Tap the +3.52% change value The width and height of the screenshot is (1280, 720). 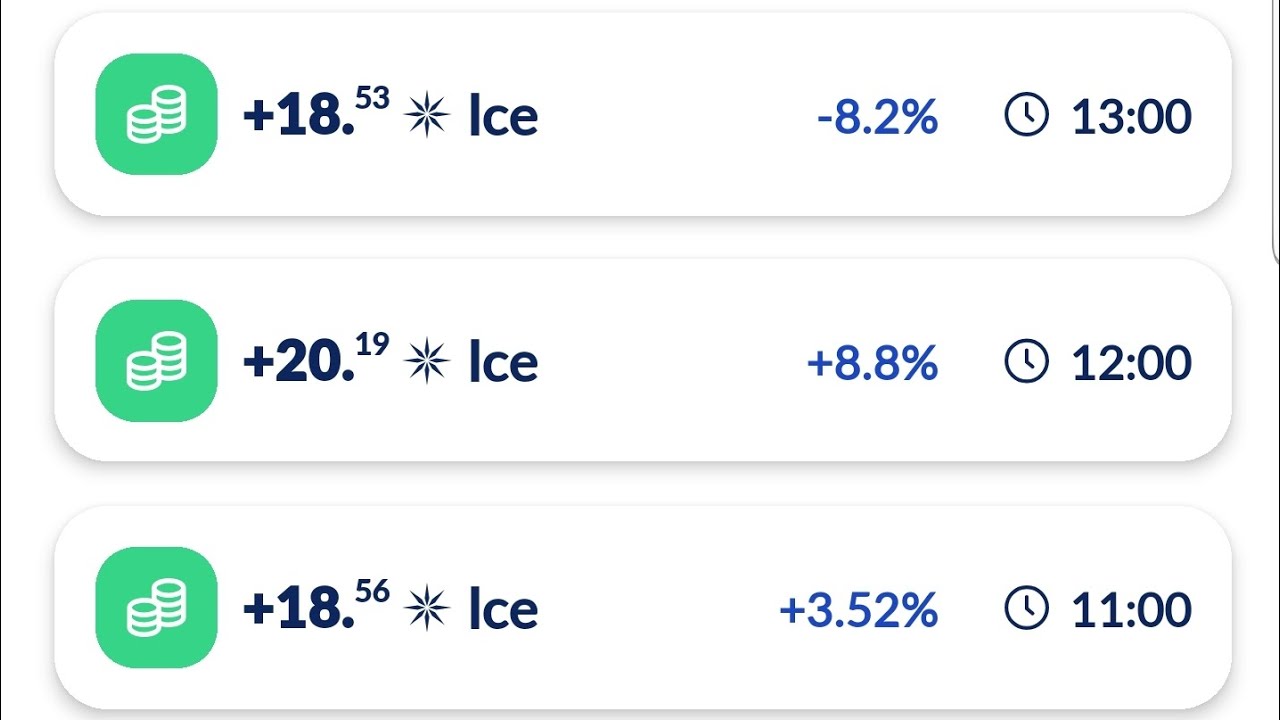click(x=858, y=611)
